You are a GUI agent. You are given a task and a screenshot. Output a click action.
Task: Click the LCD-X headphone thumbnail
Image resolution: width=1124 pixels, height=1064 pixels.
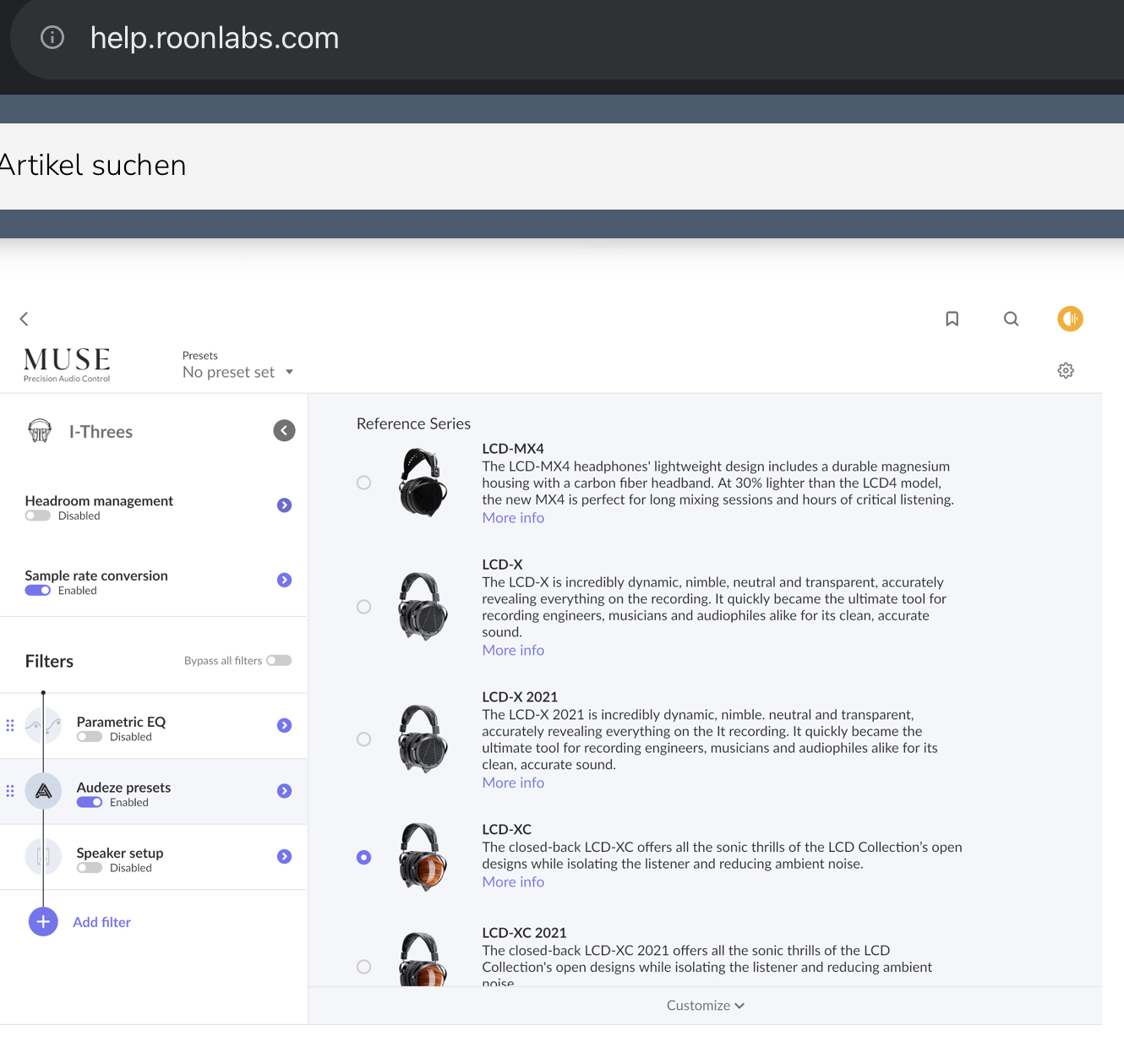[x=423, y=607]
